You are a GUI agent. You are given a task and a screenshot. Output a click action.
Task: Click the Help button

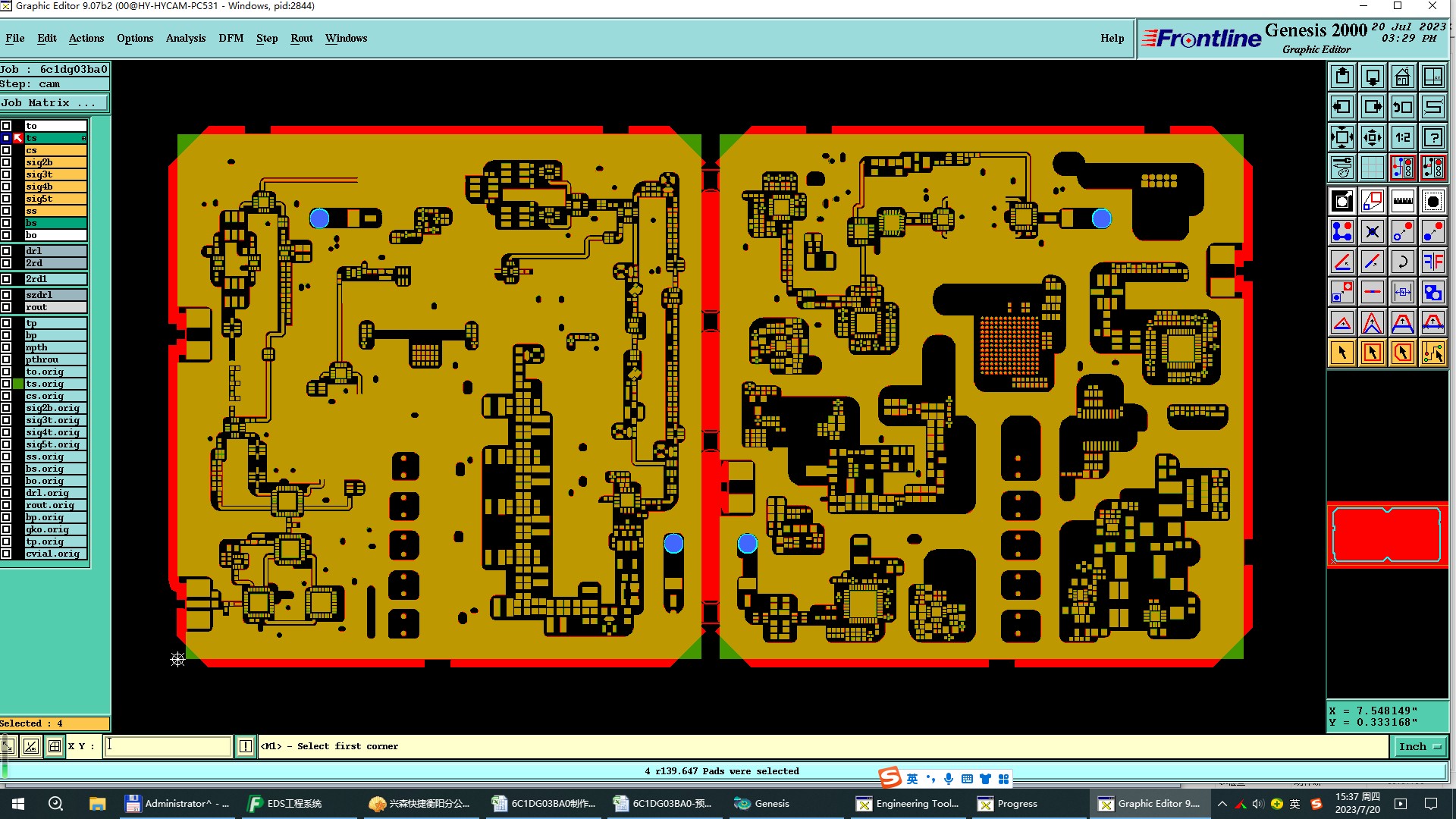pos(1112,38)
